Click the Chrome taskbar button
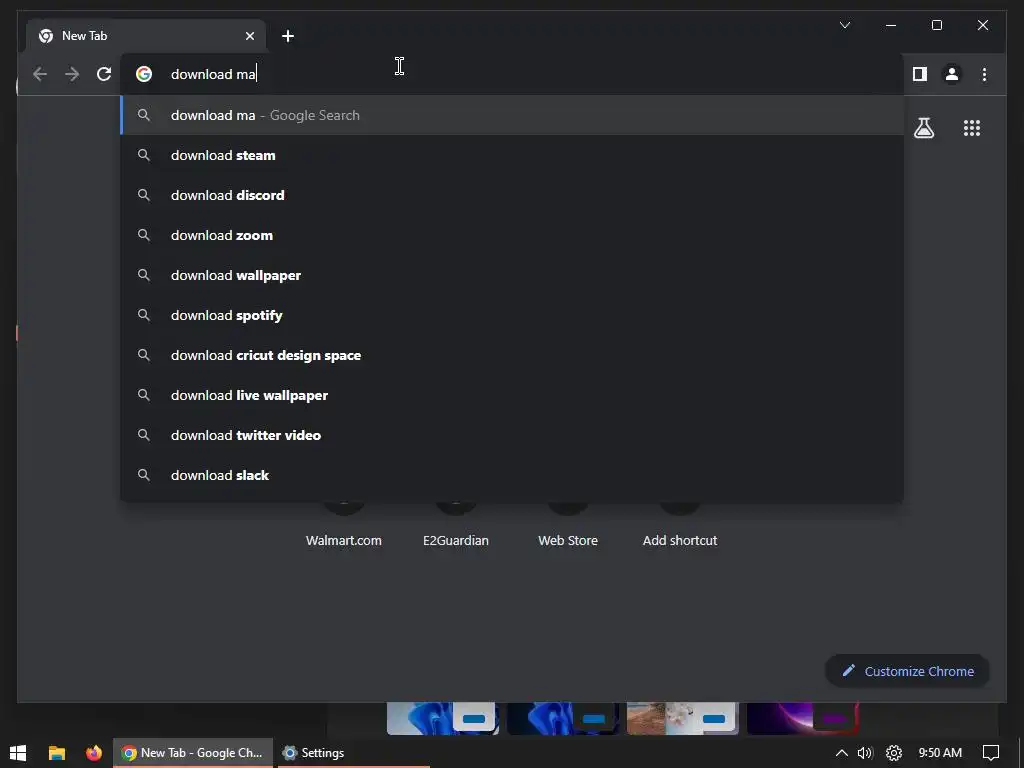1024x768 pixels. [193, 752]
